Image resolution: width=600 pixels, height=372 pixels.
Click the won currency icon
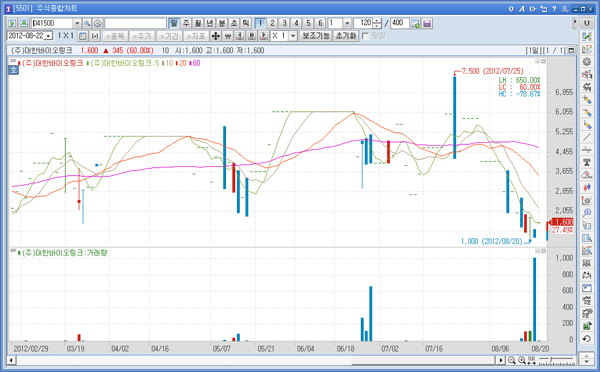228,36
